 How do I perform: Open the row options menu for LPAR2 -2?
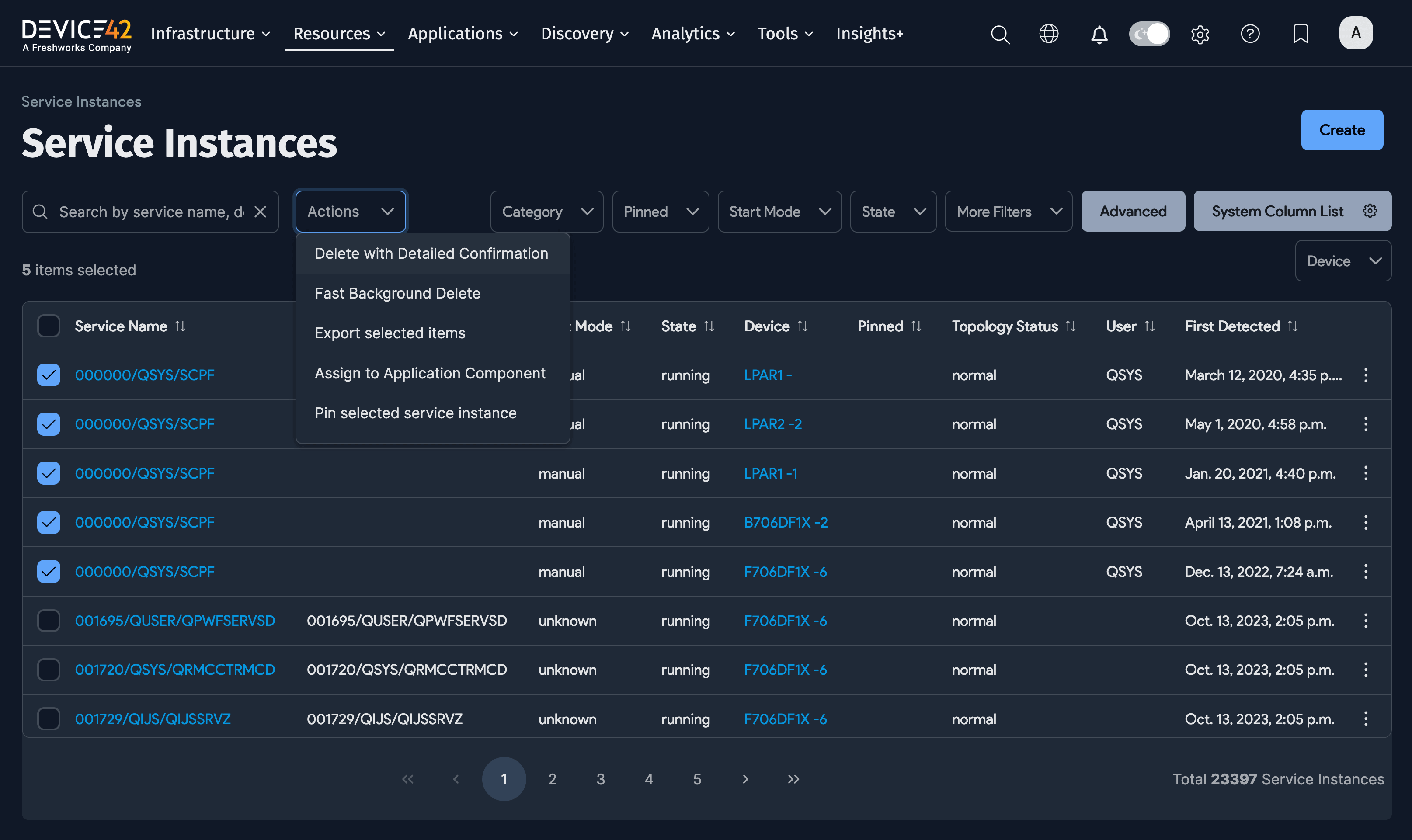pyautogui.click(x=1365, y=424)
